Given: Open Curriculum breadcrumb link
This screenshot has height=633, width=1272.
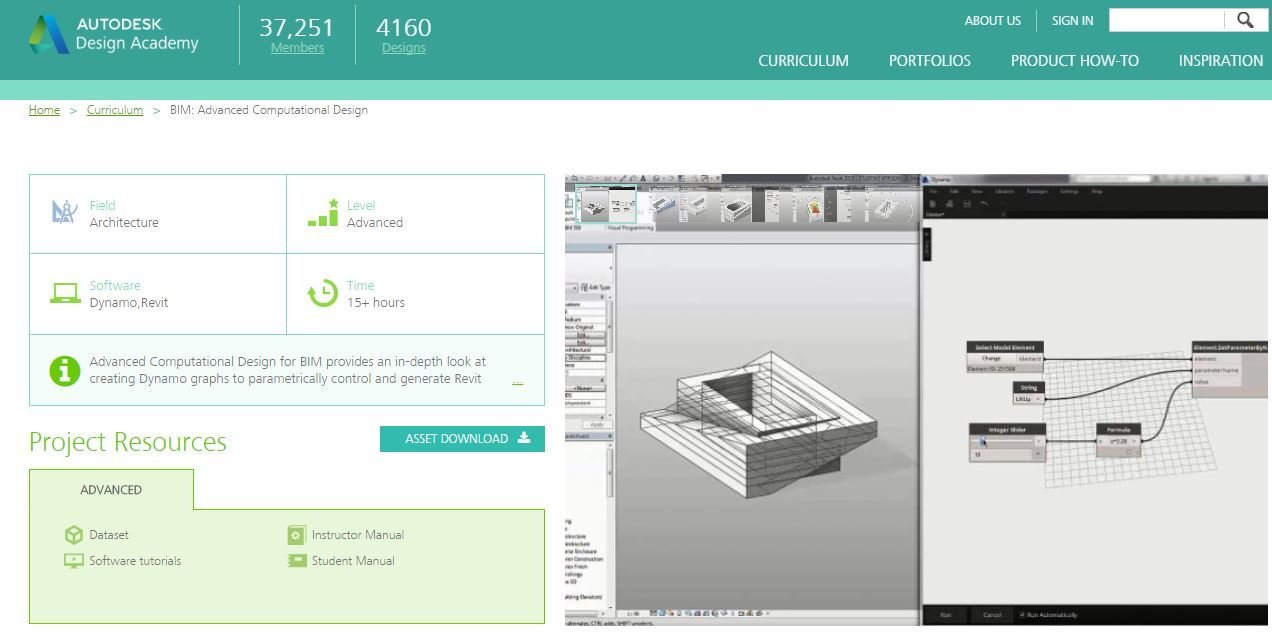Looking at the screenshot, I should tap(115, 110).
